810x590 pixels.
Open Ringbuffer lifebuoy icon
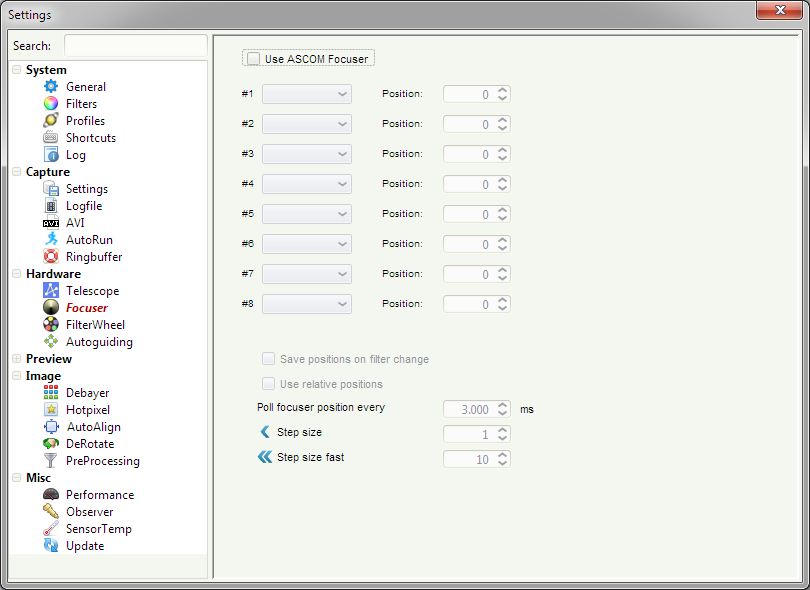[51, 256]
